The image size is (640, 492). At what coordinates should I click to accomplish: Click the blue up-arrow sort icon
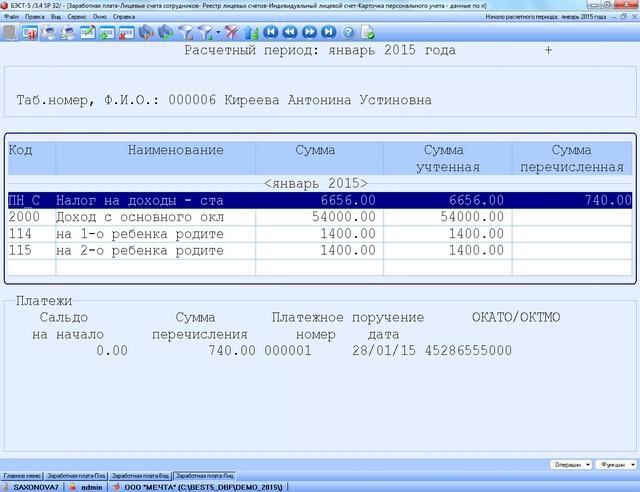click(251, 32)
